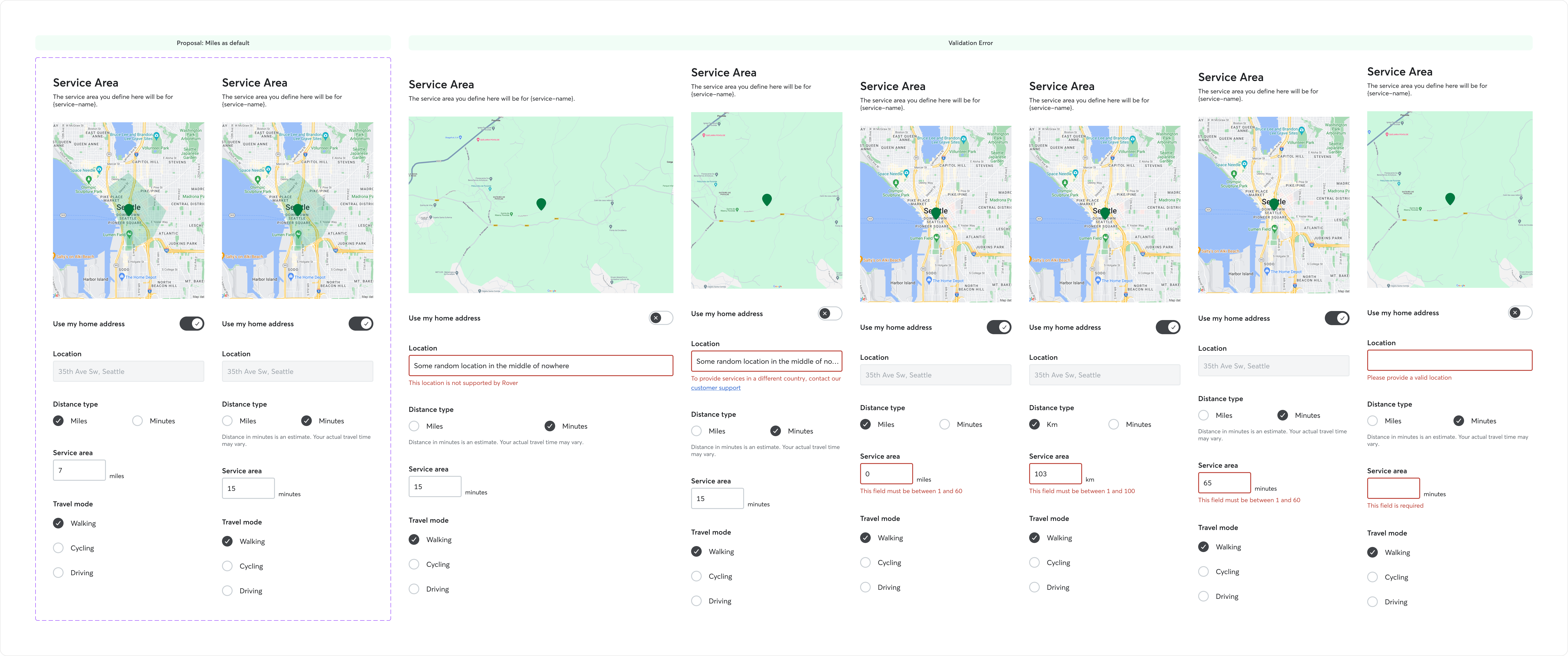Open the customer support link
1568x656 pixels.
pos(716,388)
